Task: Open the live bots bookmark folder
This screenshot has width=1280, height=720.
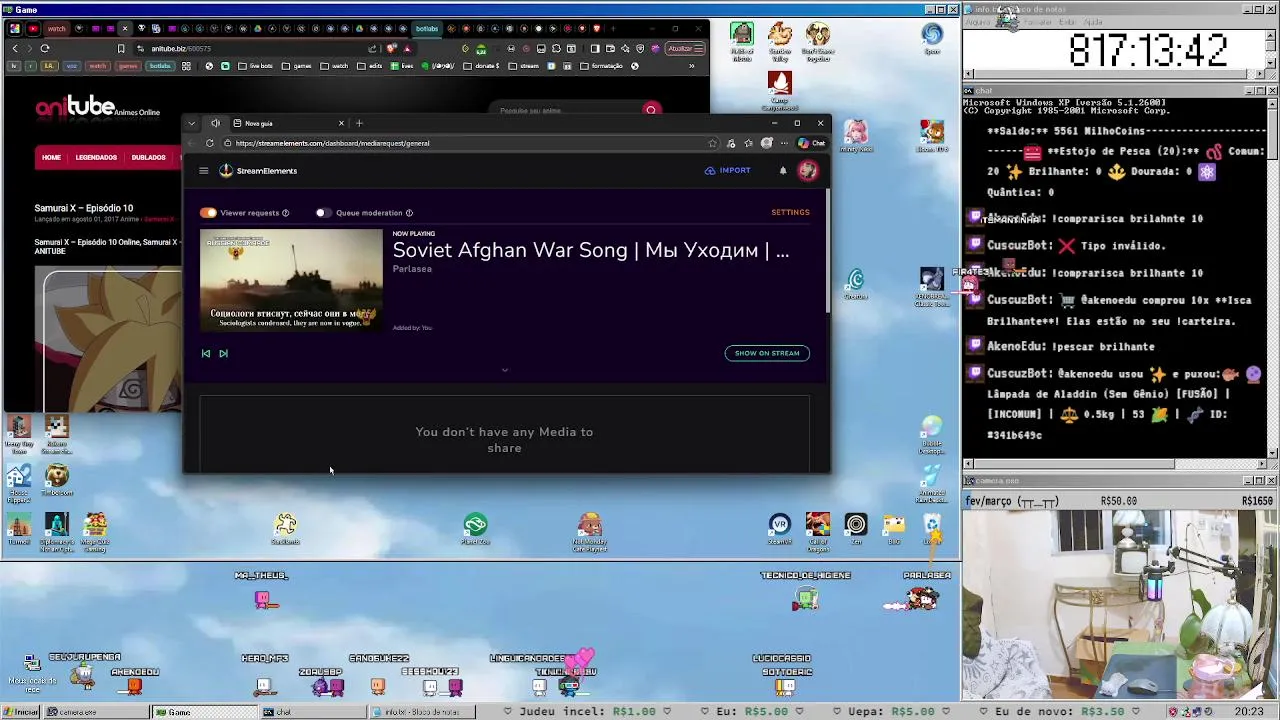Action: (x=255, y=66)
